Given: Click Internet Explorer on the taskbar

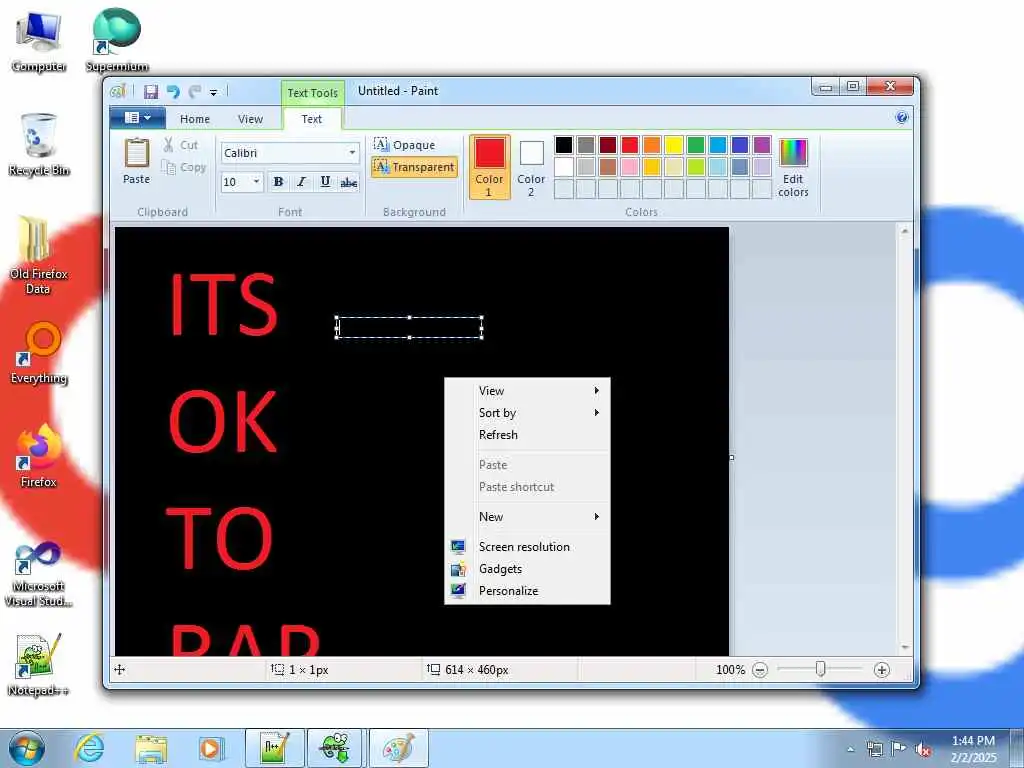Looking at the screenshot, I should (89, 748).
